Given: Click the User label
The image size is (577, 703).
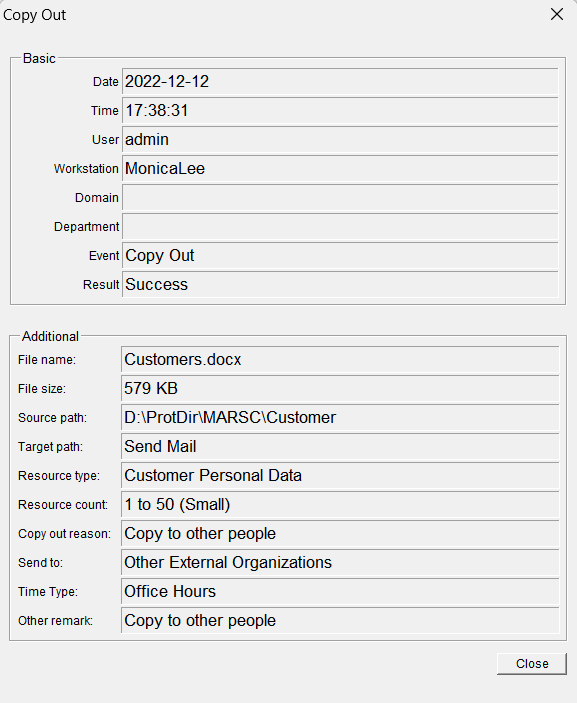Looking at the screenshot, I should [x=105, y=140].
